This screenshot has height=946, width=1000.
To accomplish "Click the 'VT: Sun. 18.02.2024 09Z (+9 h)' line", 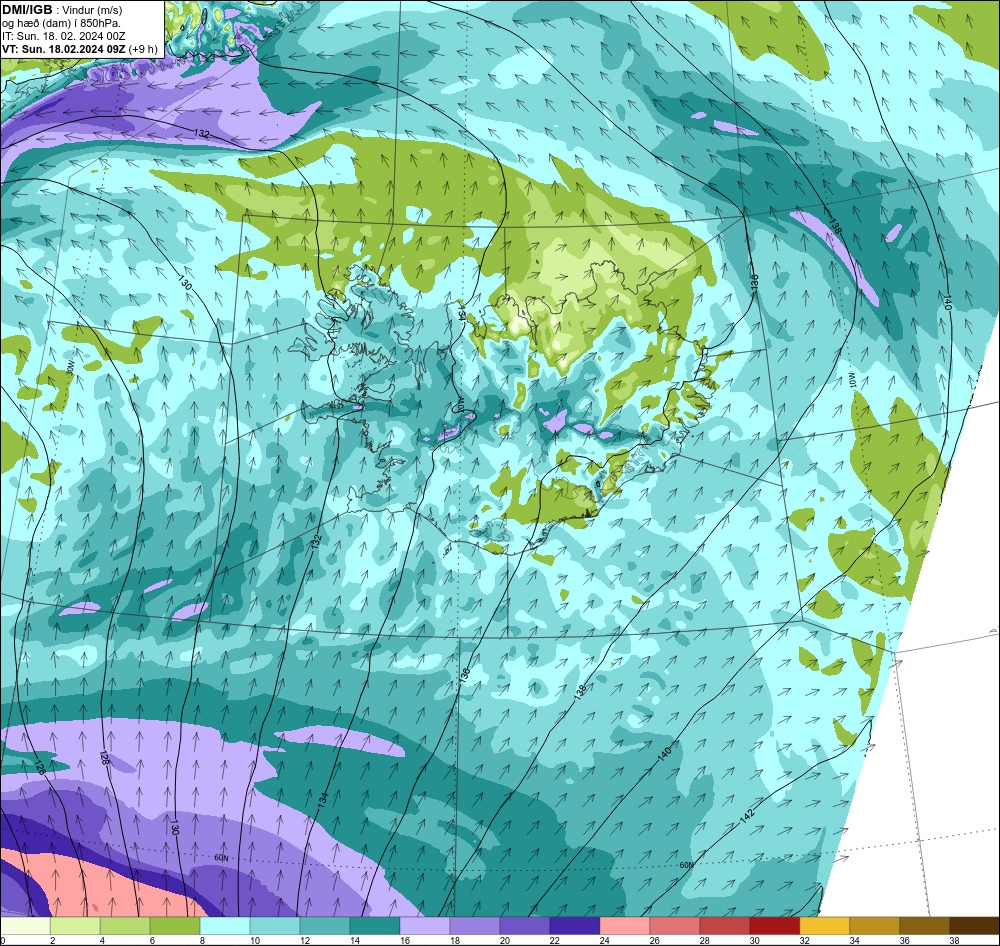I will (x=80, y=49).
